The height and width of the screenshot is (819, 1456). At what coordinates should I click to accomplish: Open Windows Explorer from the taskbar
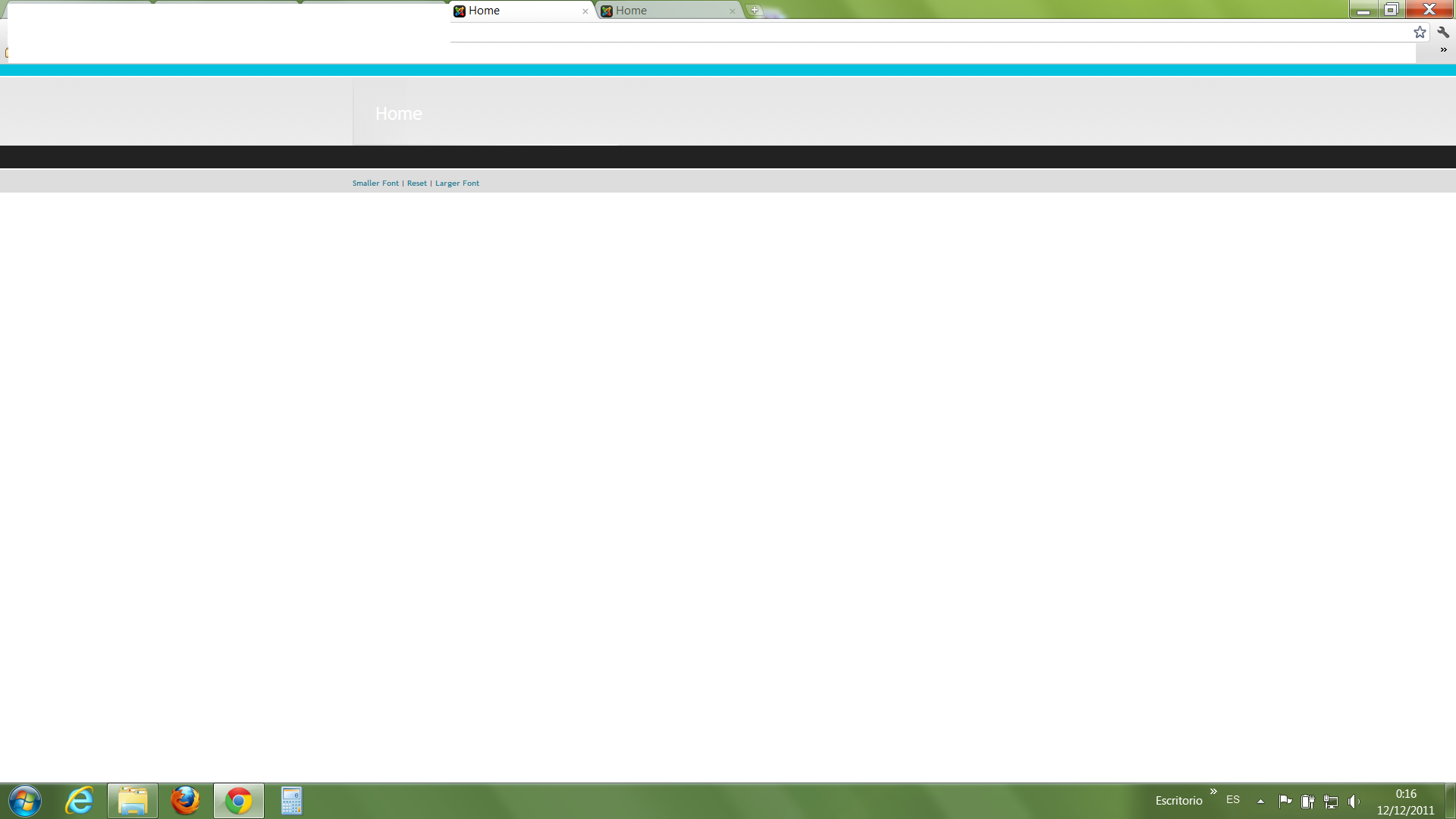pos(133,801)
